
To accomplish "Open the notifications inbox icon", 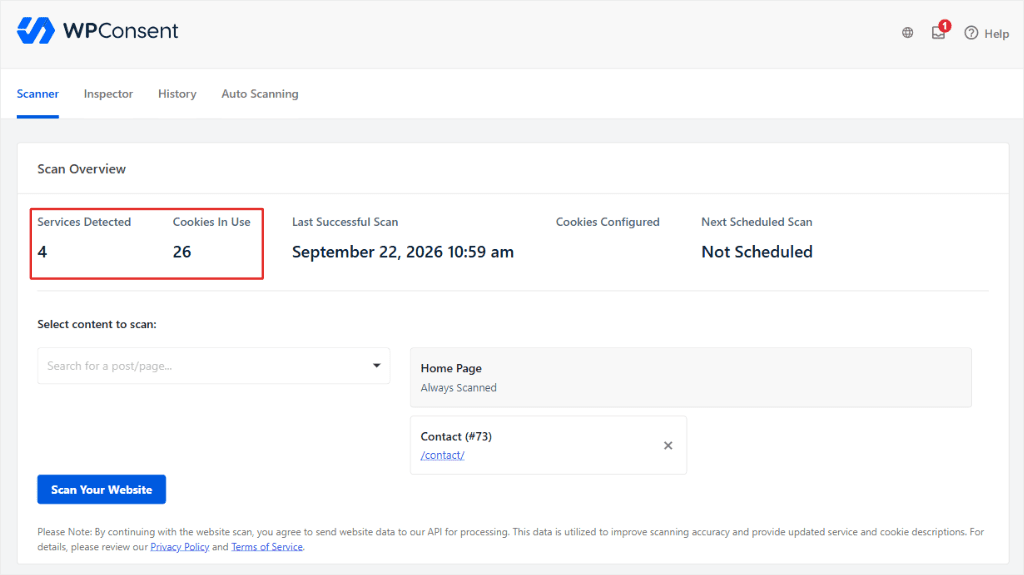I will point(938,33).
